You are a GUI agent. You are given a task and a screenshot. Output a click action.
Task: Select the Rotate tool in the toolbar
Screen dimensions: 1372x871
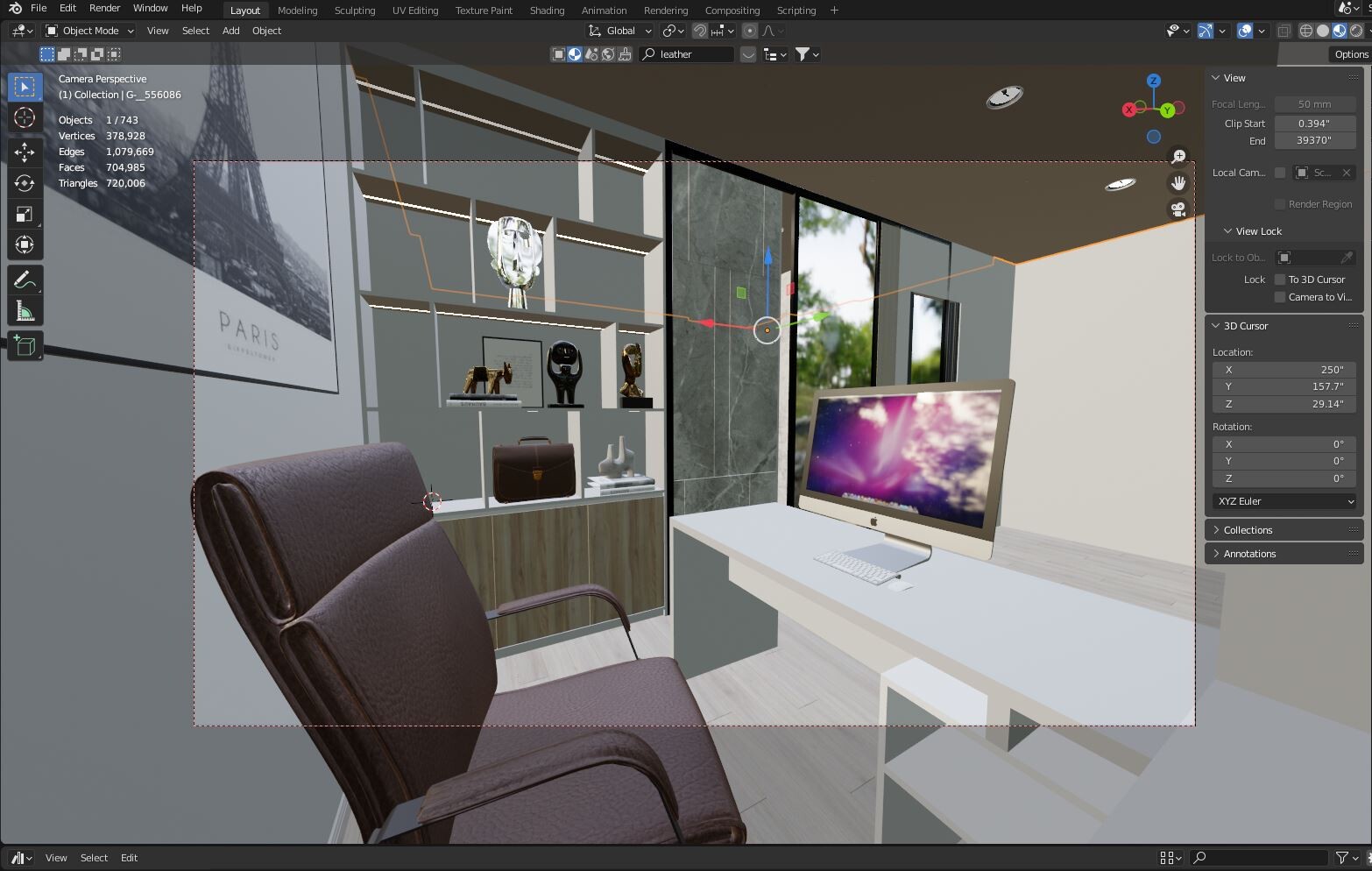24,182
